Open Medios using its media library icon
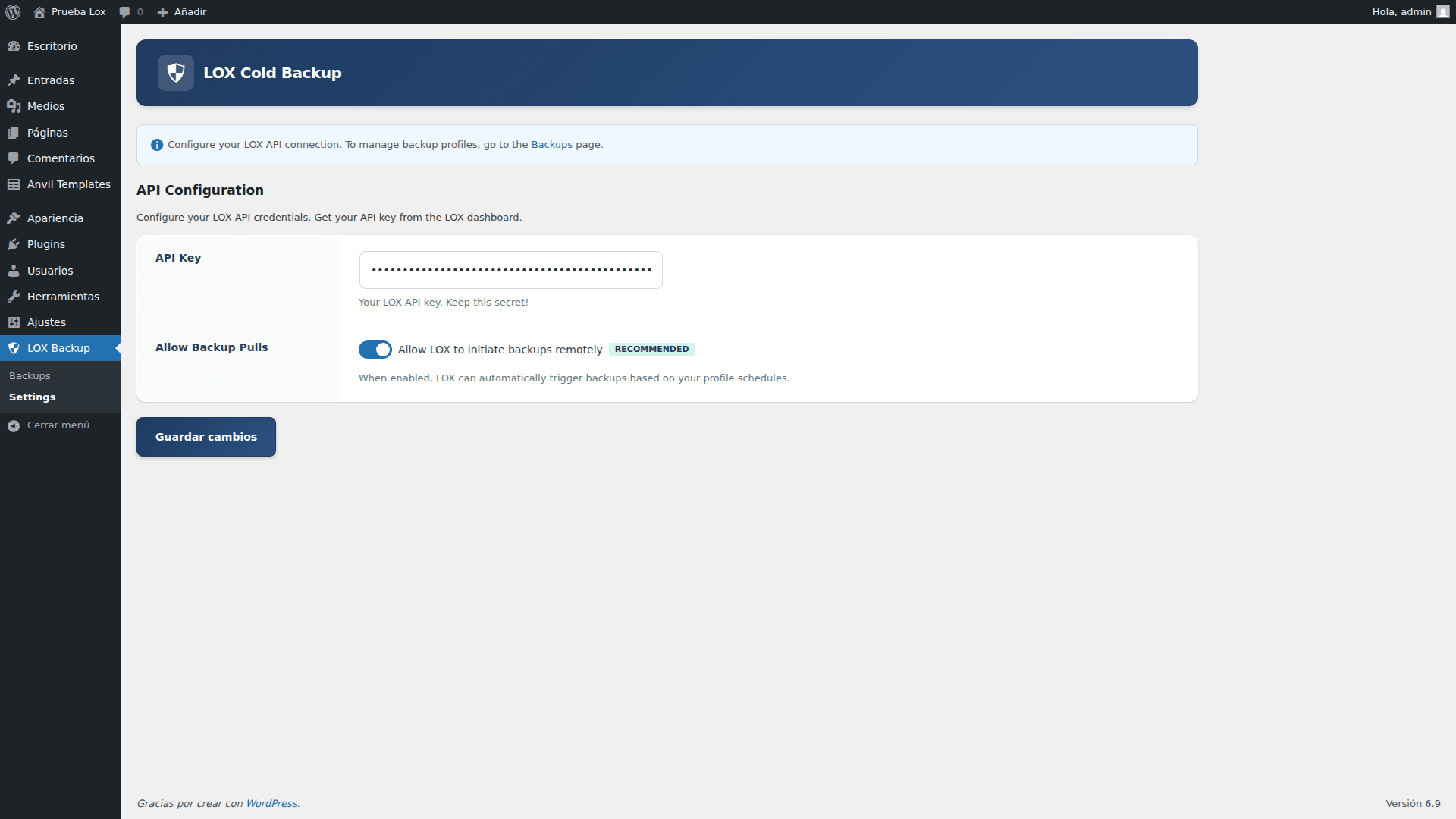Viewport: 1456px width, 819px height. coord(14,106)
